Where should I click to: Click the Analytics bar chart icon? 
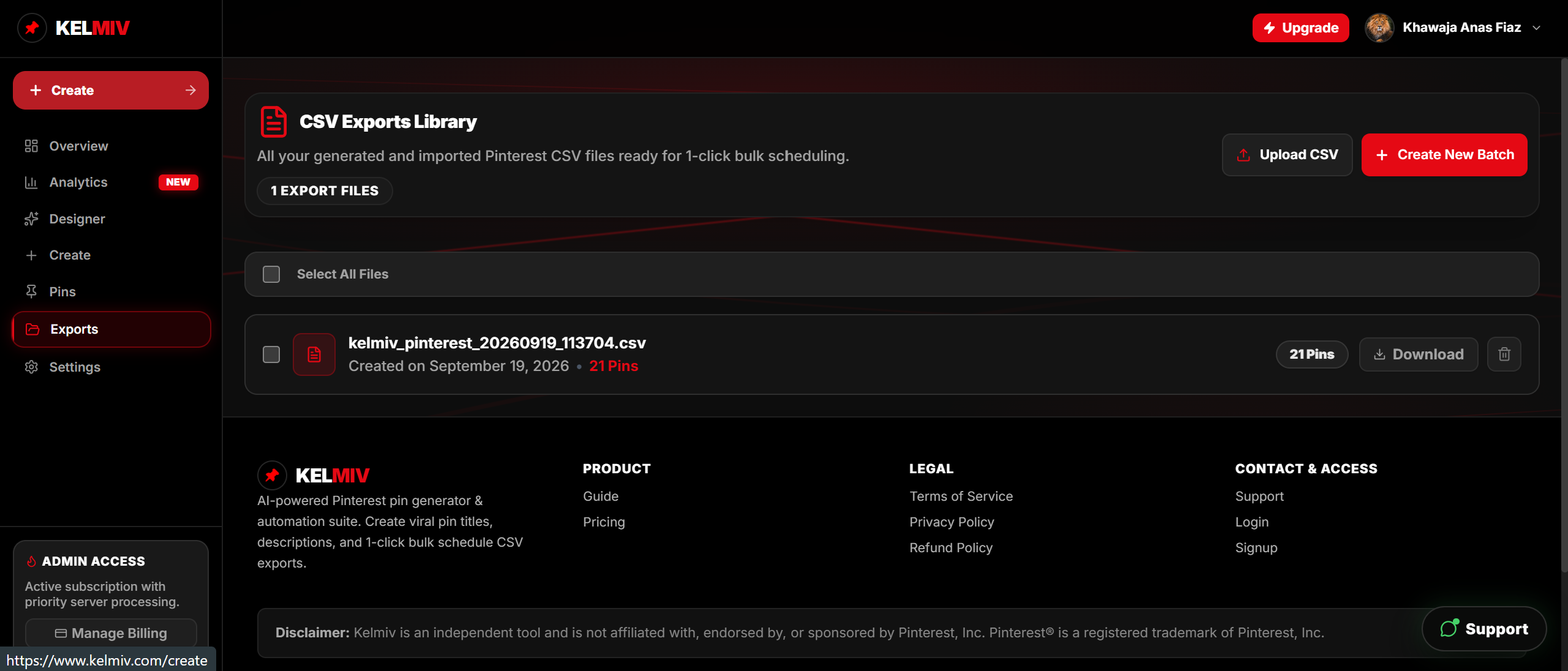click(x=31, y=182)
